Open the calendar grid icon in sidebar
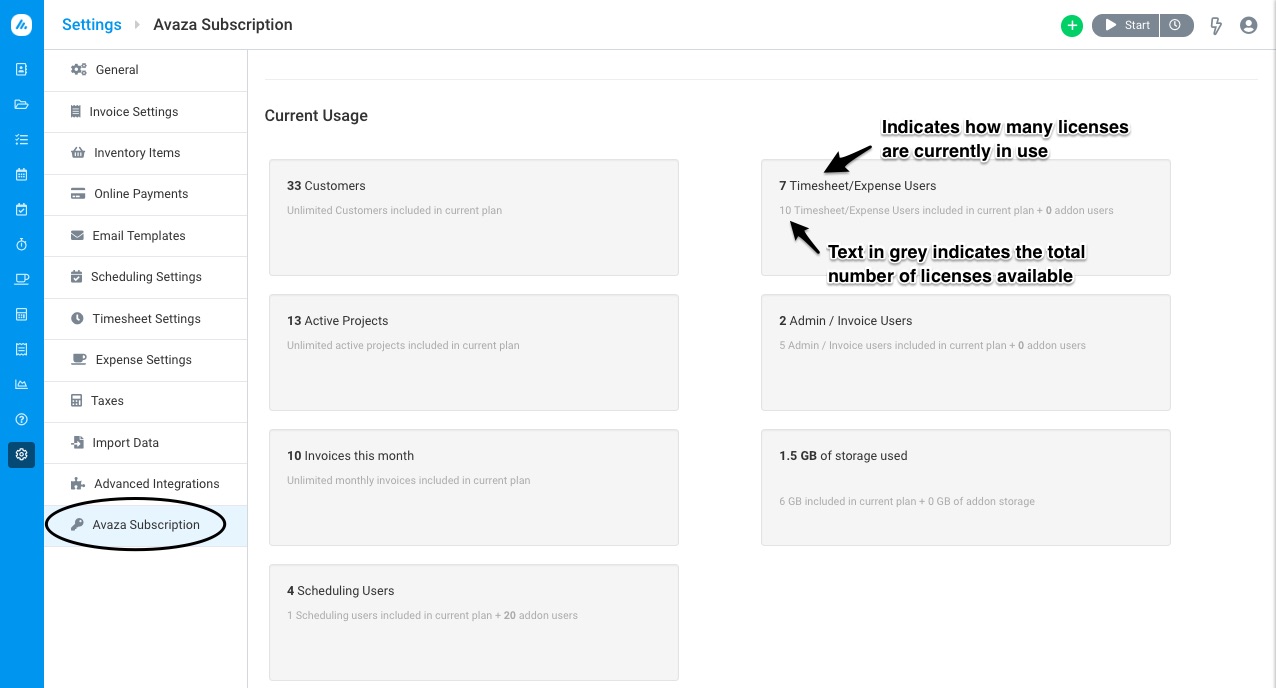The image size is (1276, 688). click(22, 175)
